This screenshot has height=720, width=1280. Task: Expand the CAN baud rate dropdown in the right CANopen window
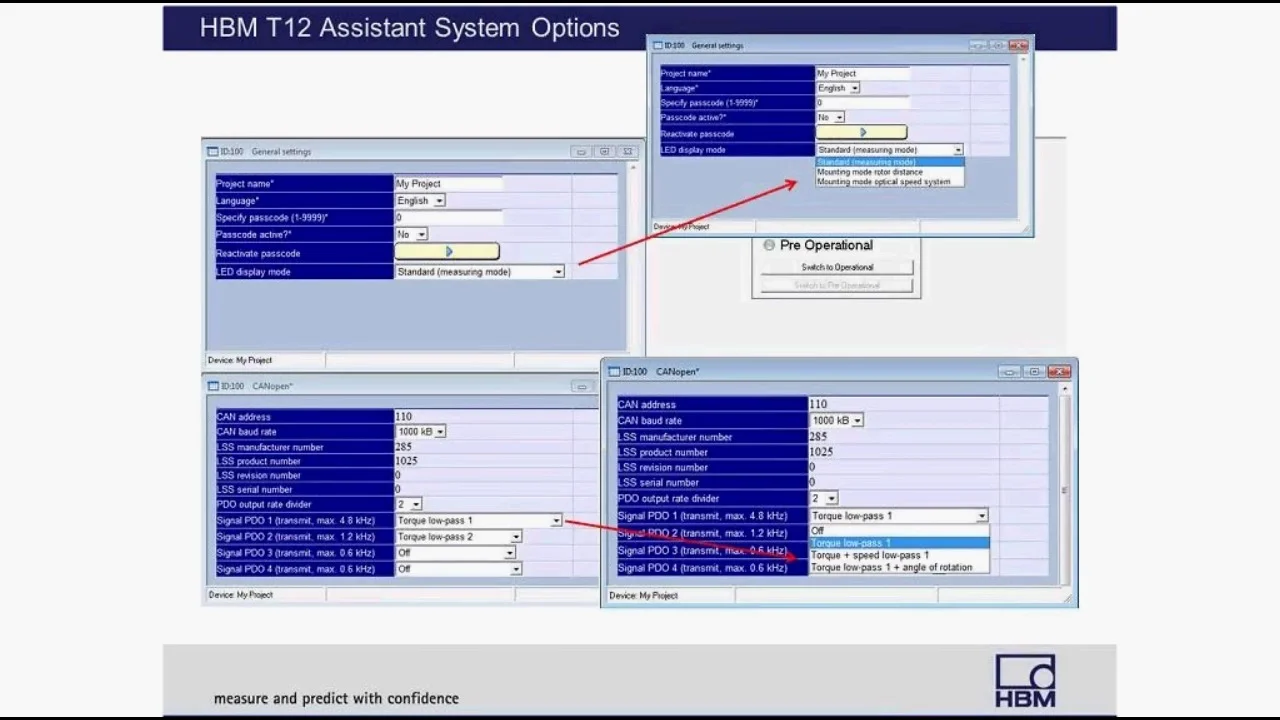pos(857,421)
